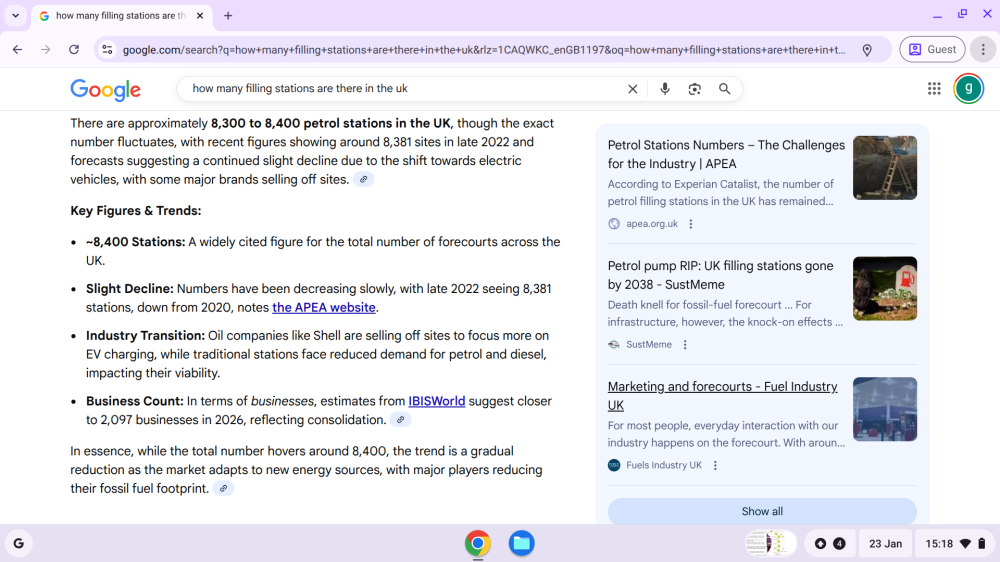1000x562 pixels.
Task: Click the 'Industry Transition:' bullet label
Action: pos(145,336)
